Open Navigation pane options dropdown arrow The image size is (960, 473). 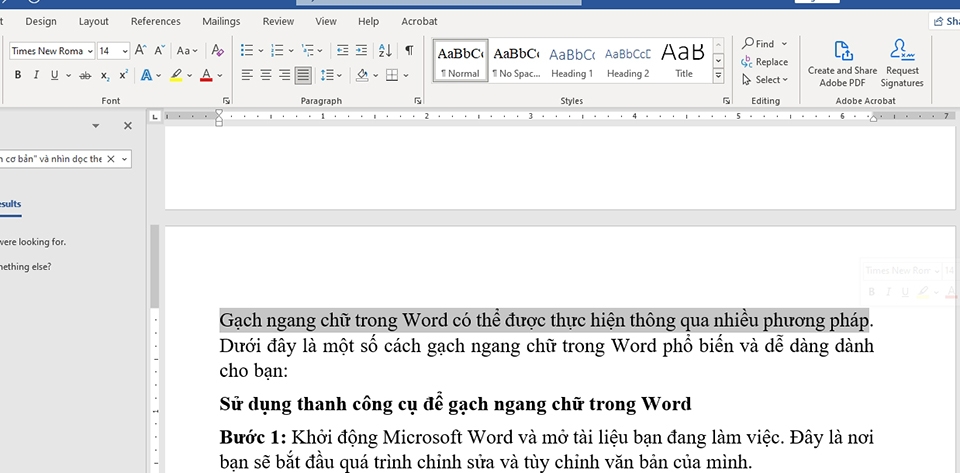[96, 125]
